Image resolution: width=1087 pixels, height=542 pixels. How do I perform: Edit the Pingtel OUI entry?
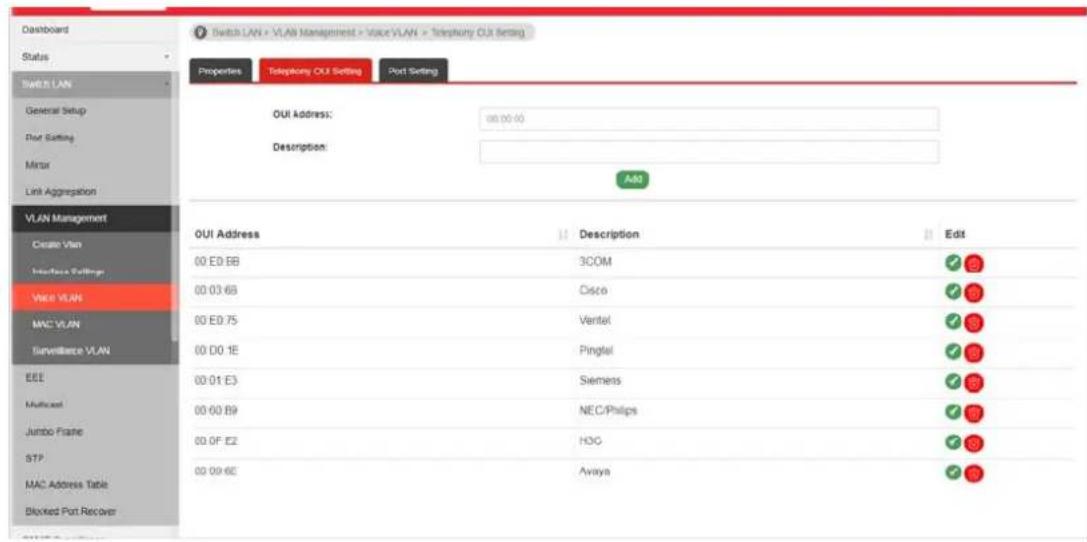coord(953,352)
